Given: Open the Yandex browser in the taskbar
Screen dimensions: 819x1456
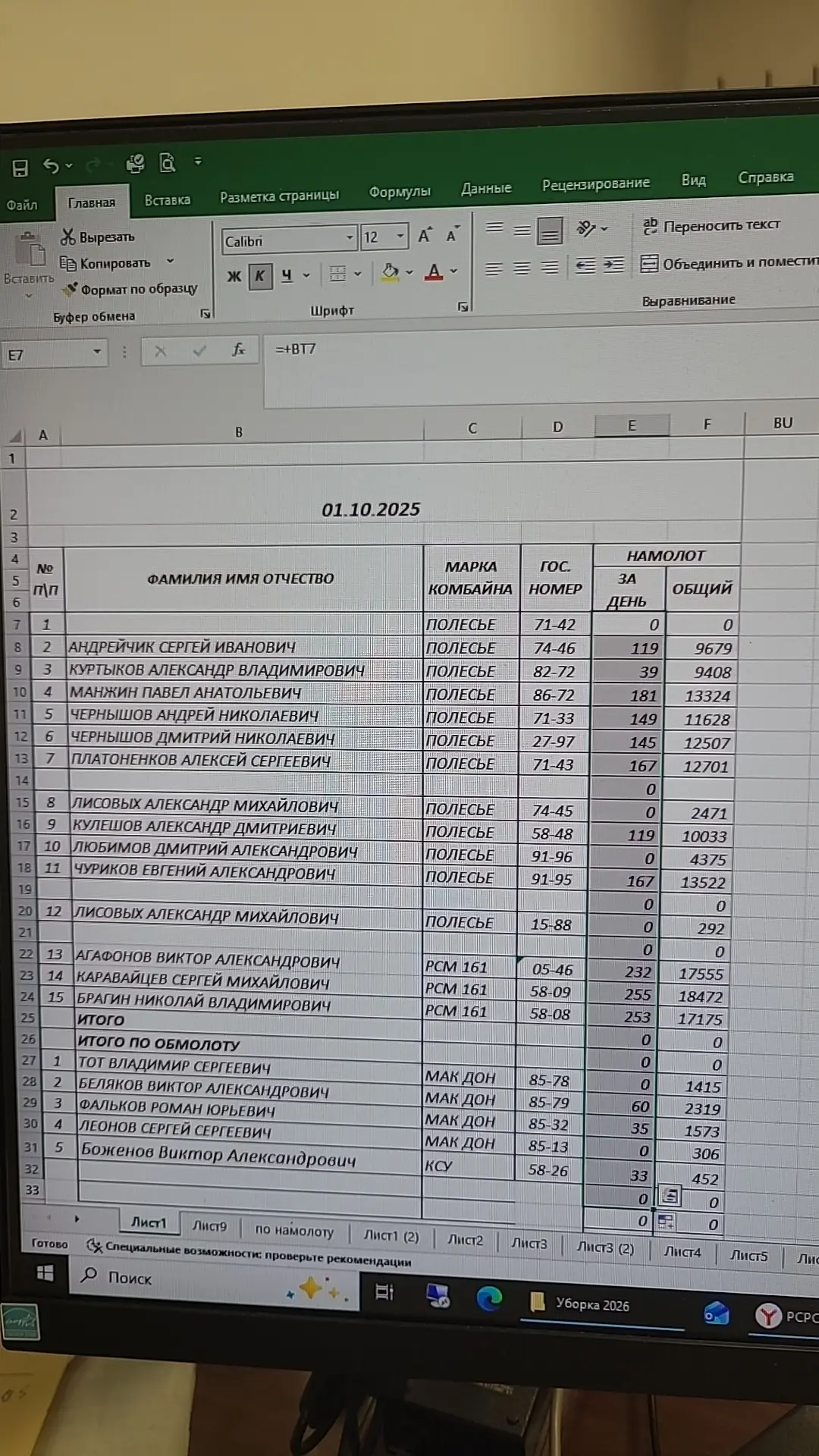Looking at the screenshot, I should point(767,1316).
